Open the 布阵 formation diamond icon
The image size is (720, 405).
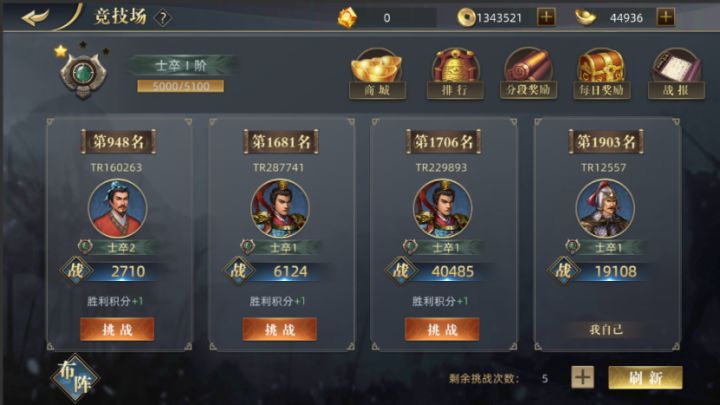[75, 377]
